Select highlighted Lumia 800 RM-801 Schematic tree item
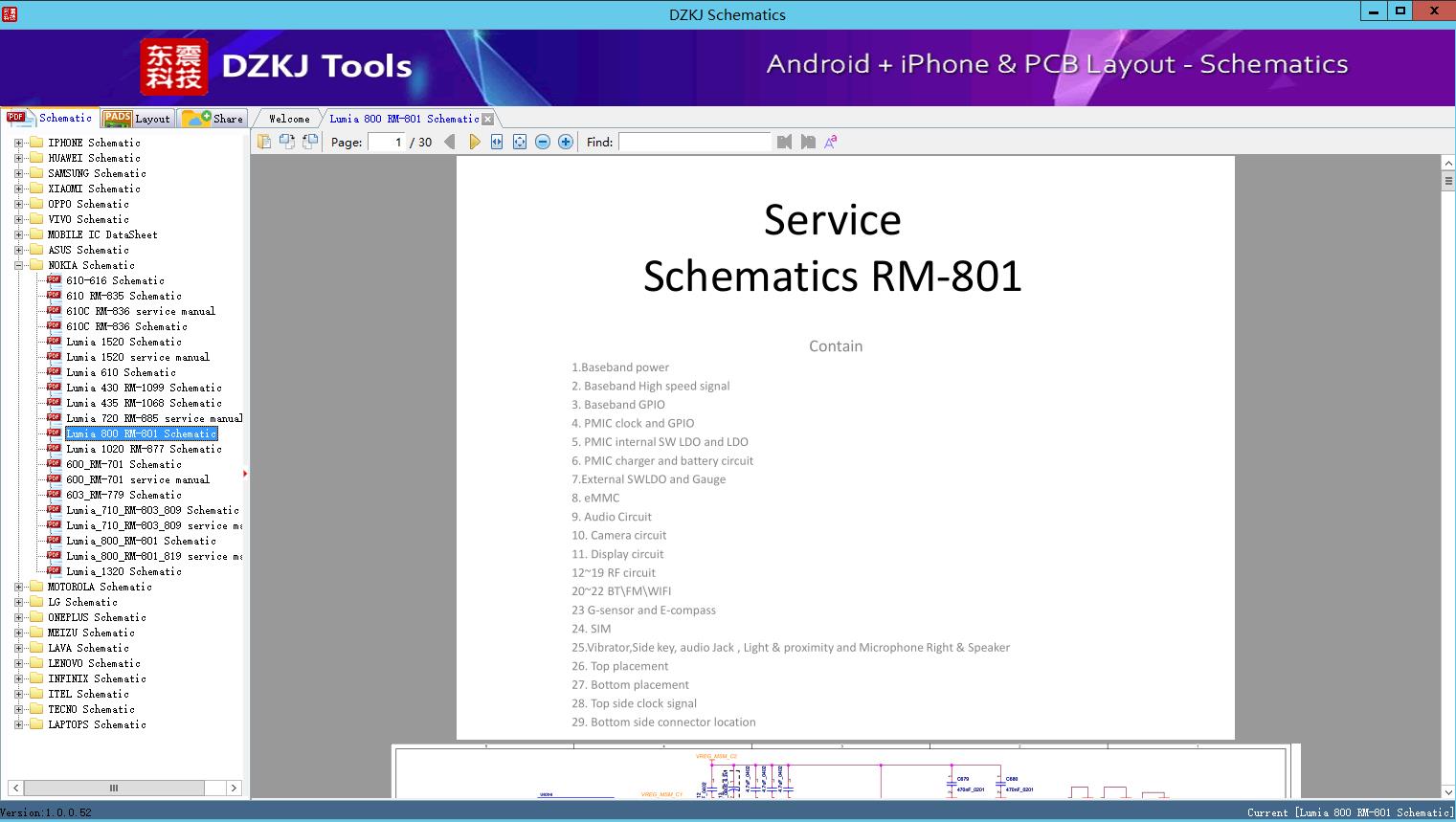Image resolution: width=1456 pixels, height=822 pixels. click(x=141, y=433)
